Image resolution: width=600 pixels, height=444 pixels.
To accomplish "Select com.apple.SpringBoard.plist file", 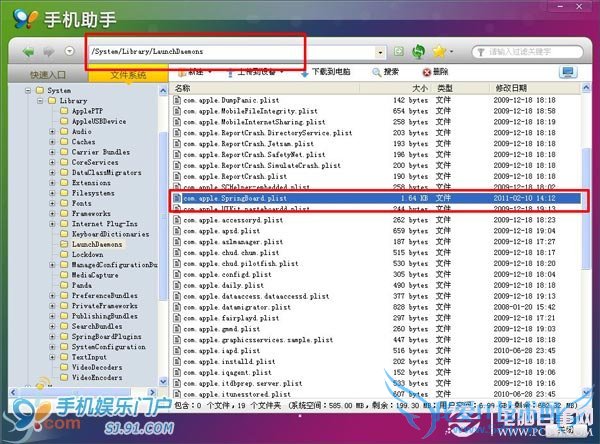I will (x=377, y=198).
